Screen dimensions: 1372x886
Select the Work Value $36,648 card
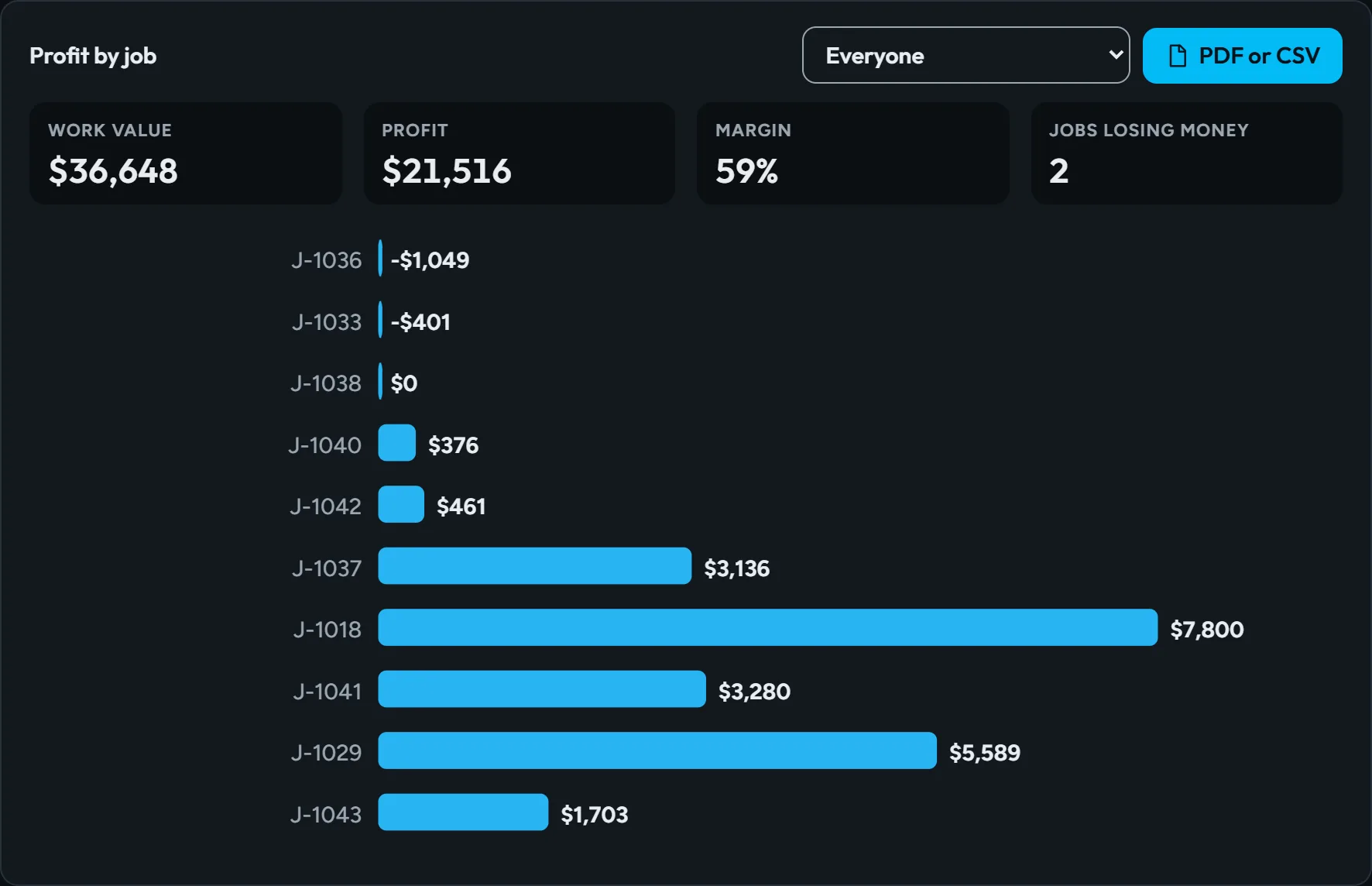(x=186, y=153)
